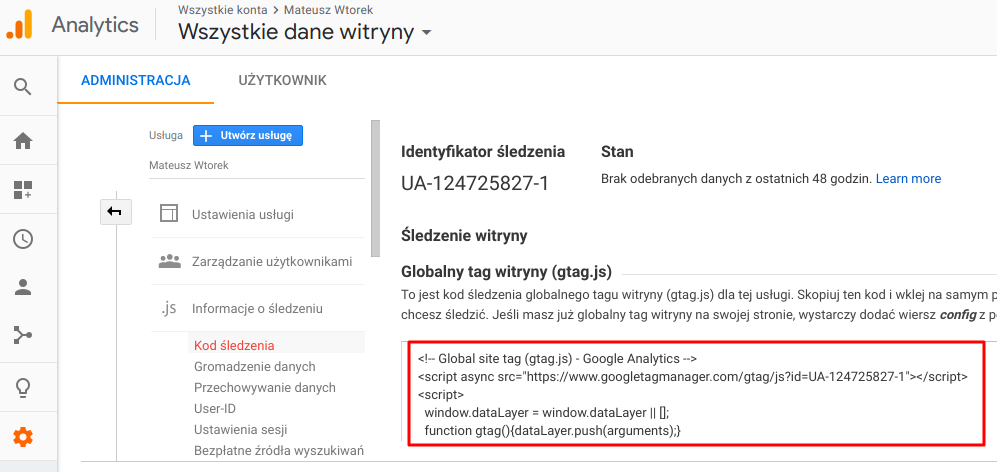This screenshot has height=472, width=997.
Task: Open the Wszystkie dane witryny view dropdown
Action: (305, 31)
